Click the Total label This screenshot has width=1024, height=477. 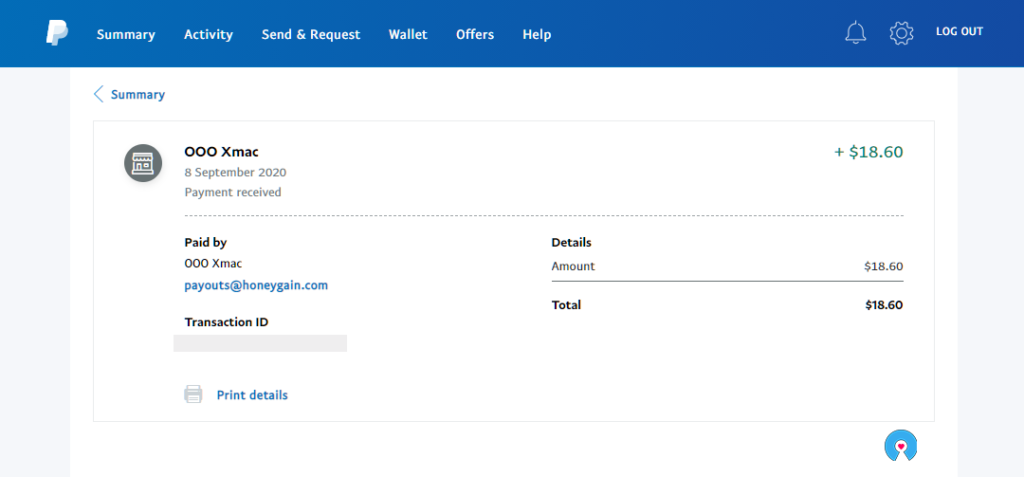[x=566, y=305]
